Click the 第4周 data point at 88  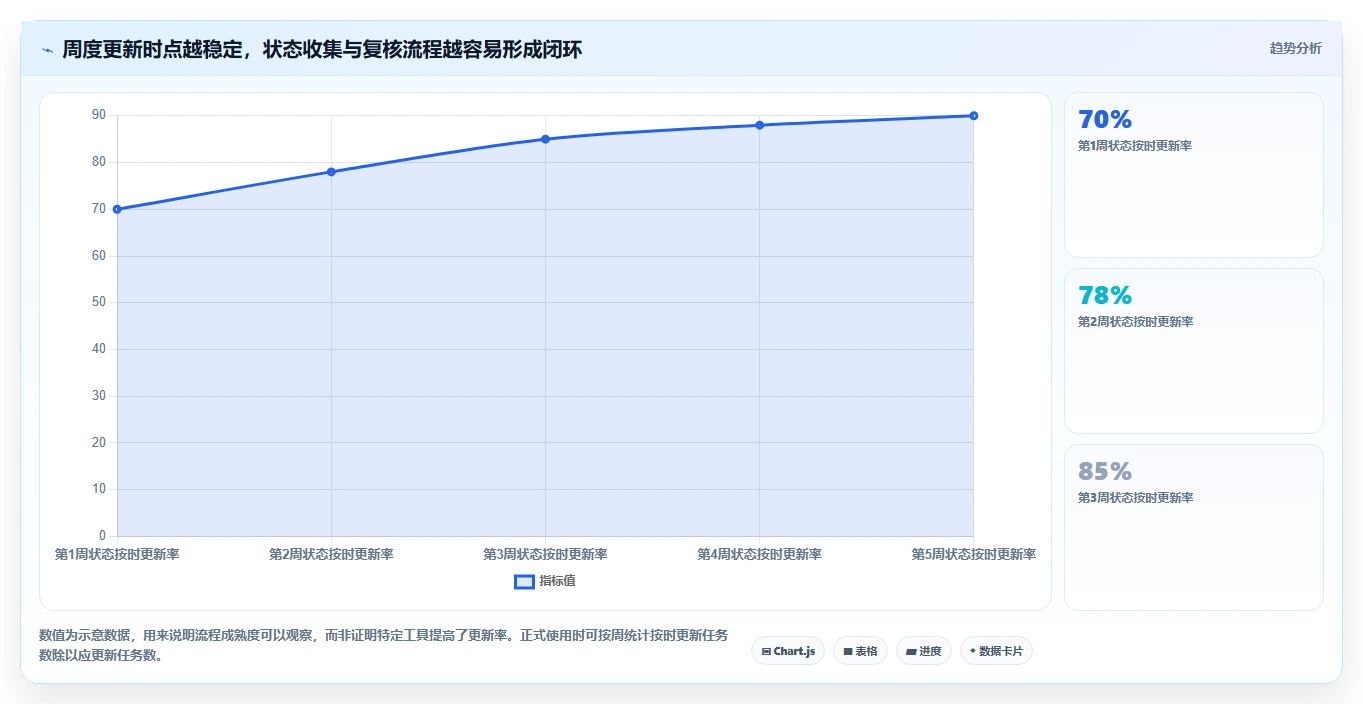[759, 125]
